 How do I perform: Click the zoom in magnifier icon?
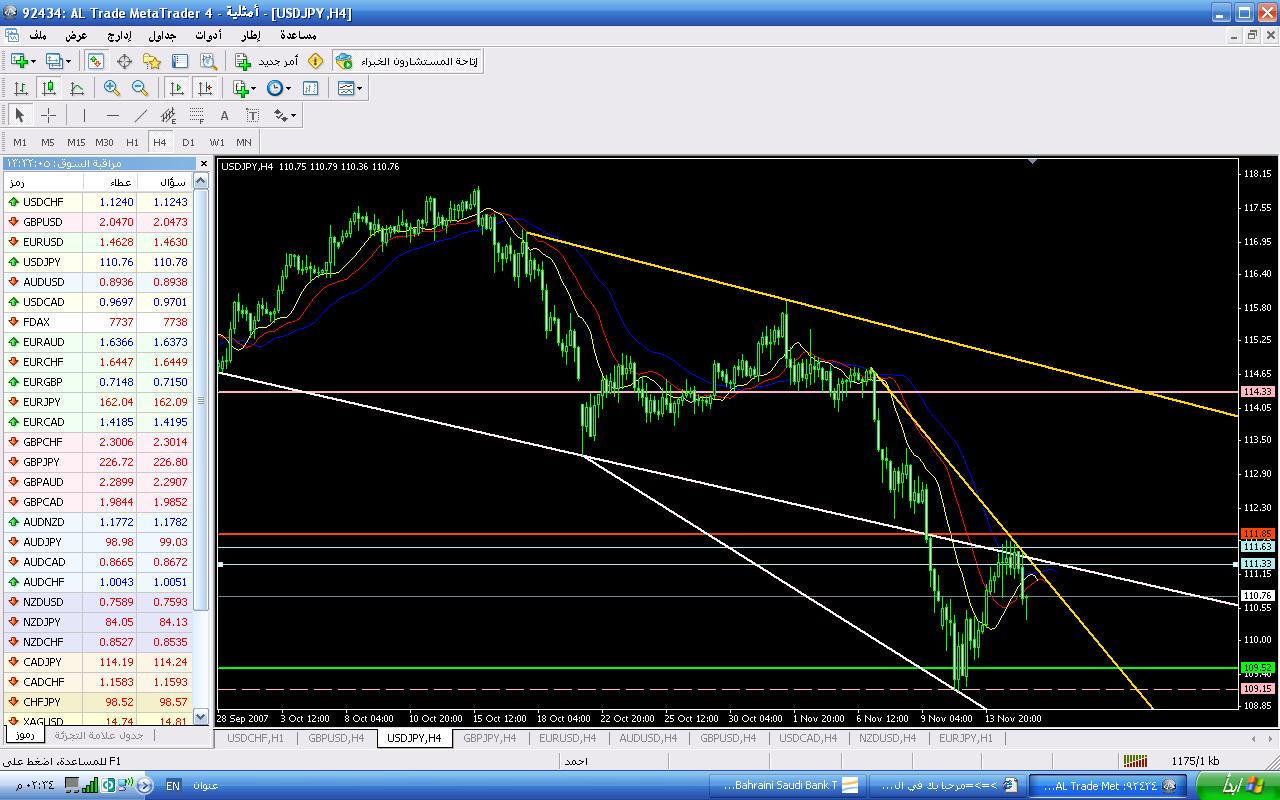click(112, 88)
